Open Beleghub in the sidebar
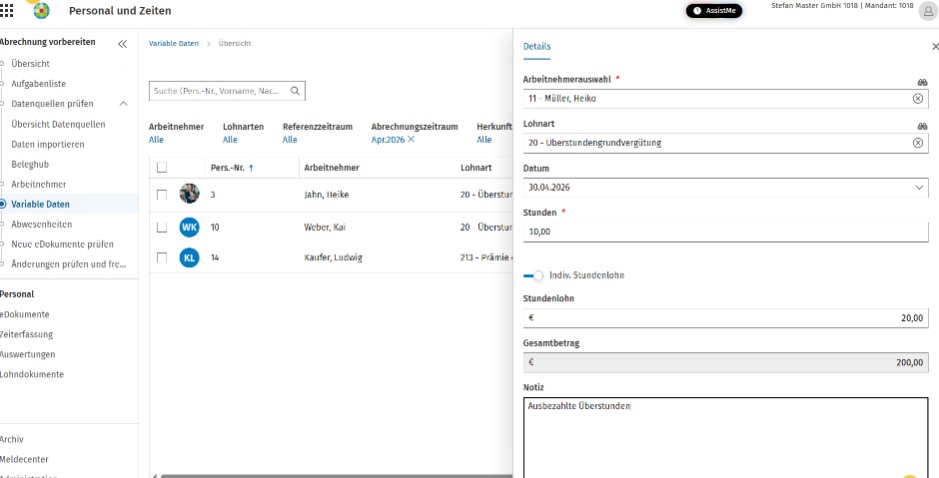The width and height of the screenshot is (939, 478). 30,164
